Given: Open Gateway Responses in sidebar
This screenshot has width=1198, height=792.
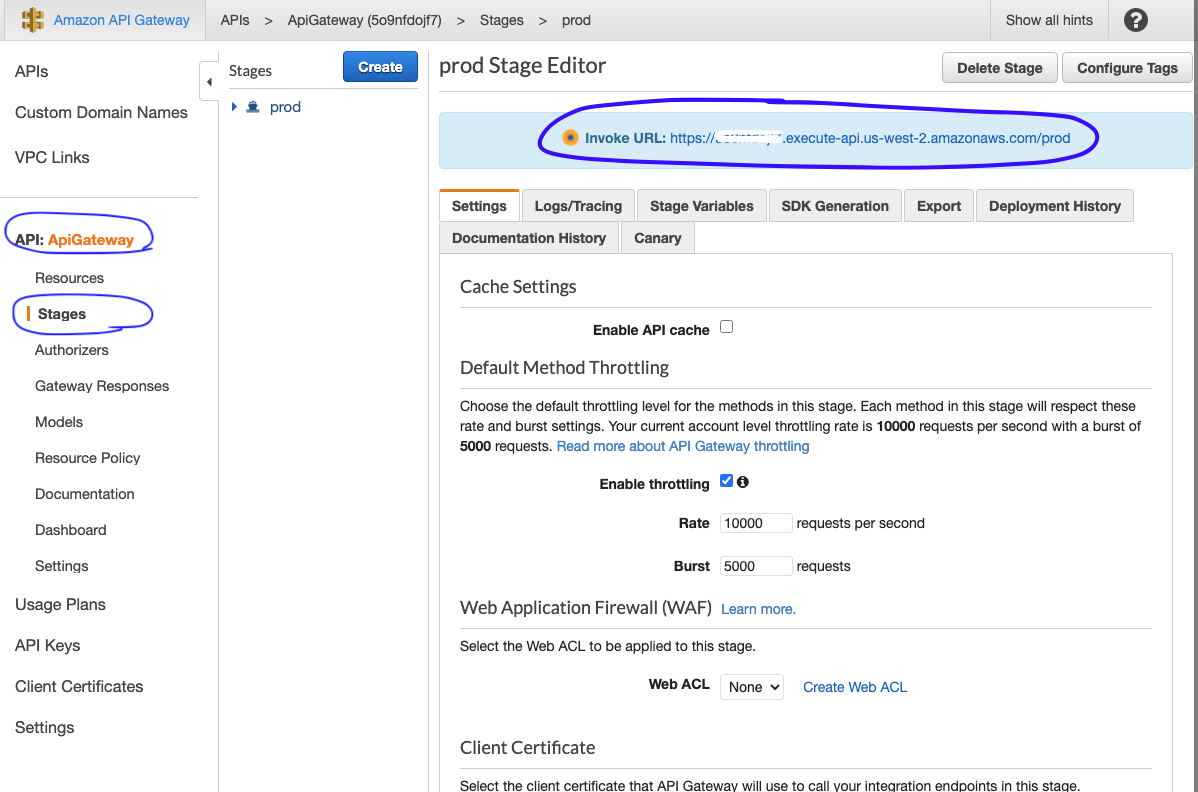Looking at the screenshot, I should (x=102, y=386).
